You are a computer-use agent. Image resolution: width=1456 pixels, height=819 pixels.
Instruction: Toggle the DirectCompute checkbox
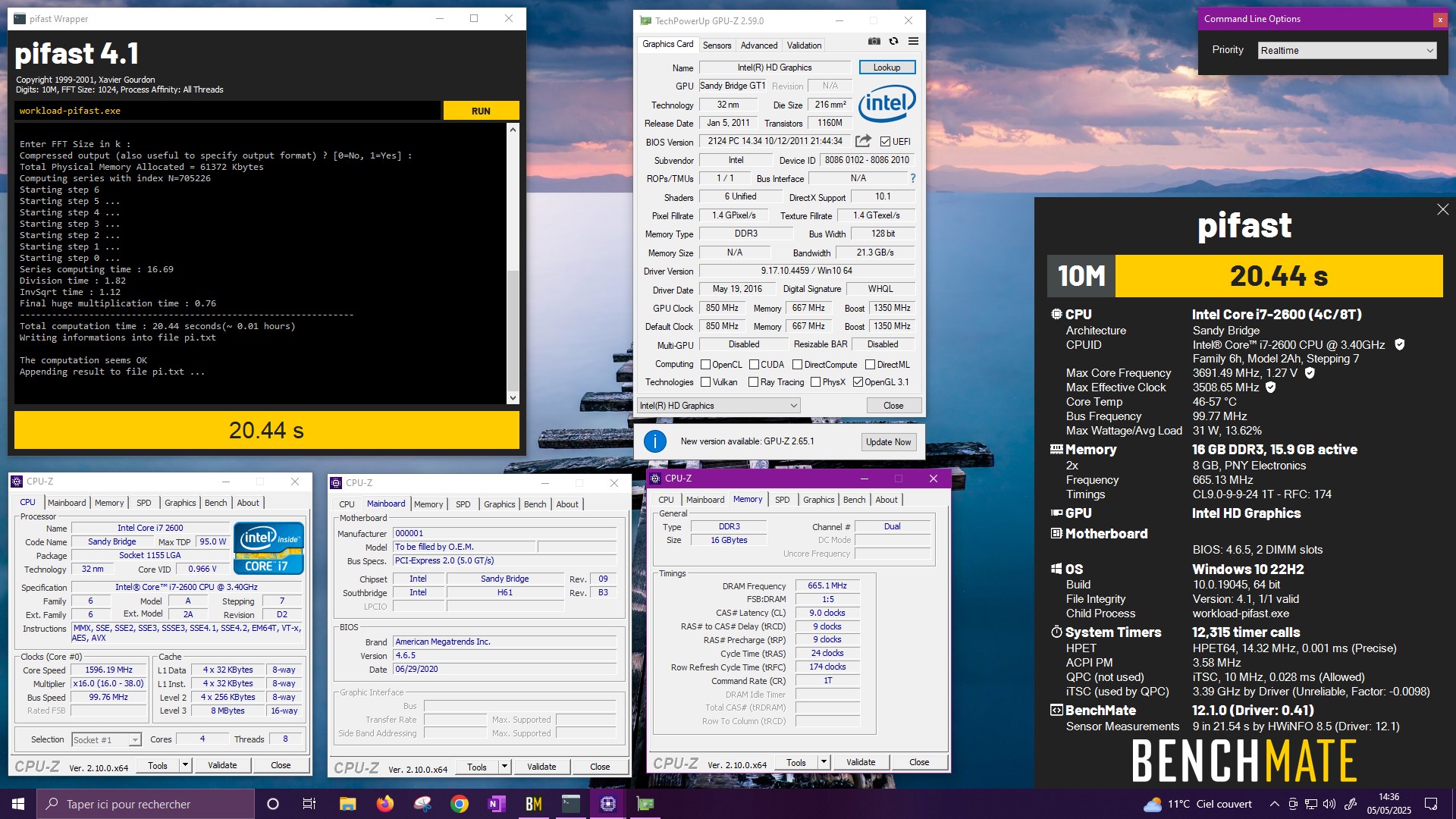pos(797,365)
